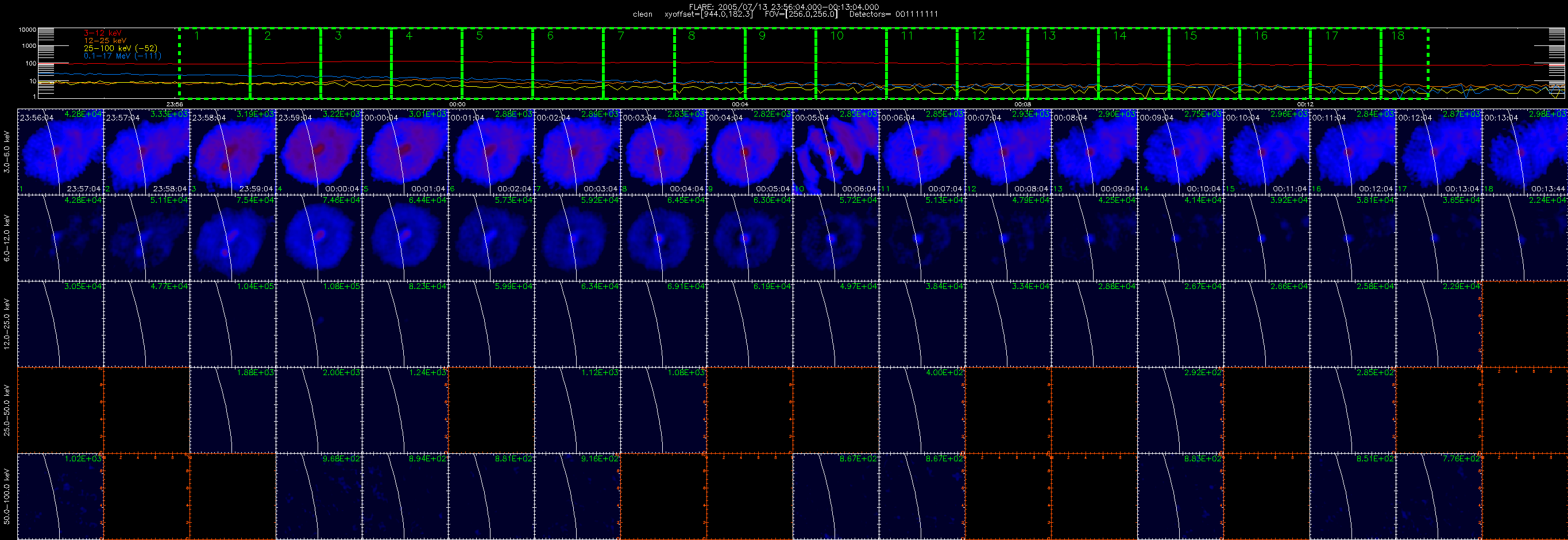The image size is (1568, 540).
Task: Select time interval 7 in the light curve
Action: (639, 63)
